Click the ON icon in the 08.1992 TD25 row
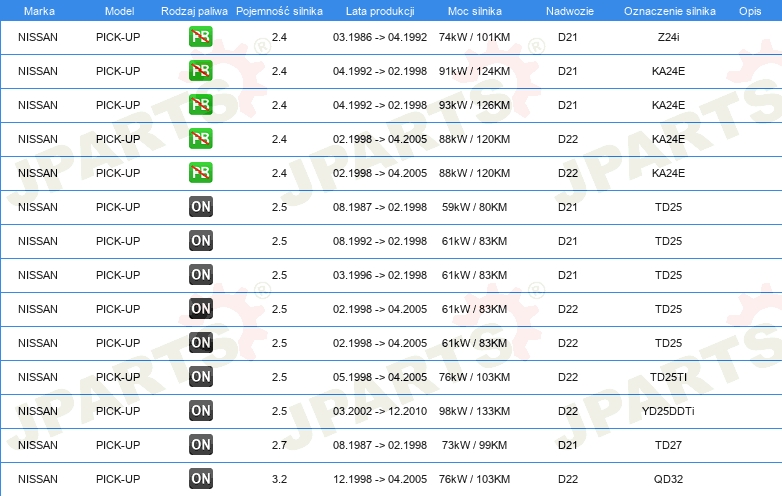Viewport: 782px width, 496px height. [x=200, y=241]
